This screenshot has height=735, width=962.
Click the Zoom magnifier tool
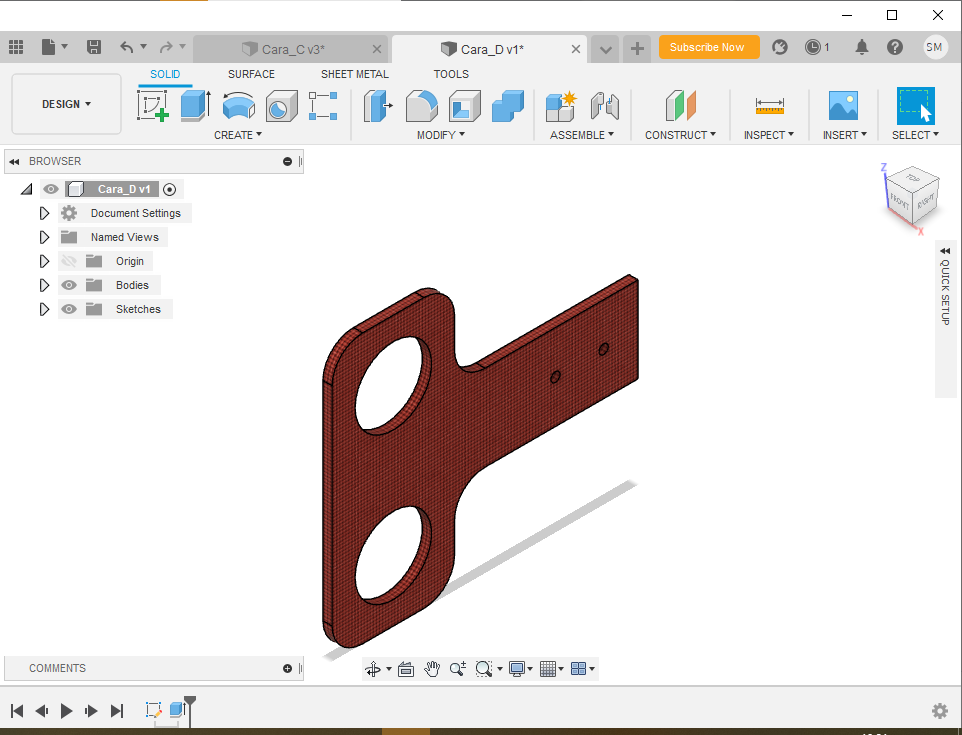click(x=458, y=669)
